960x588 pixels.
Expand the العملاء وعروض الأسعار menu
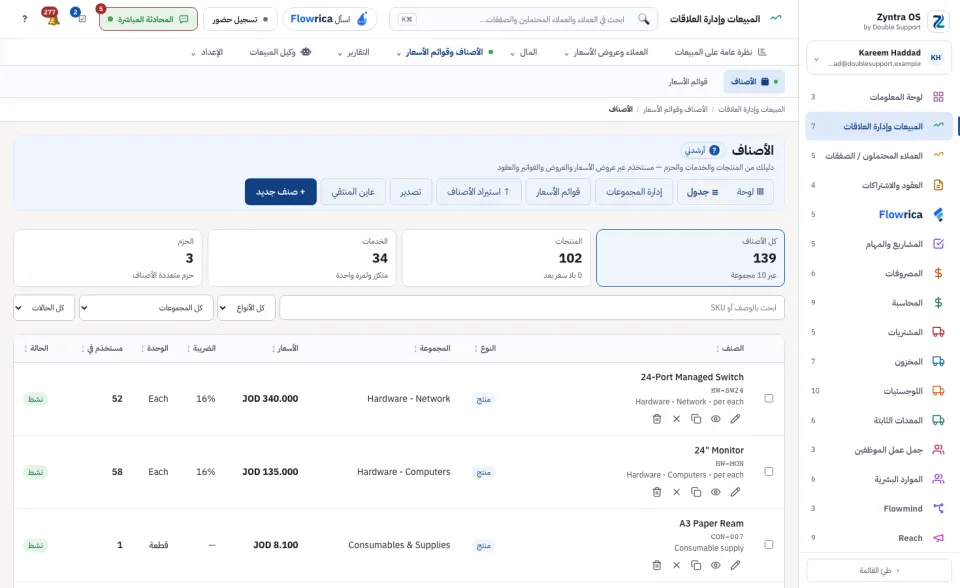click(x=606, y=52)
